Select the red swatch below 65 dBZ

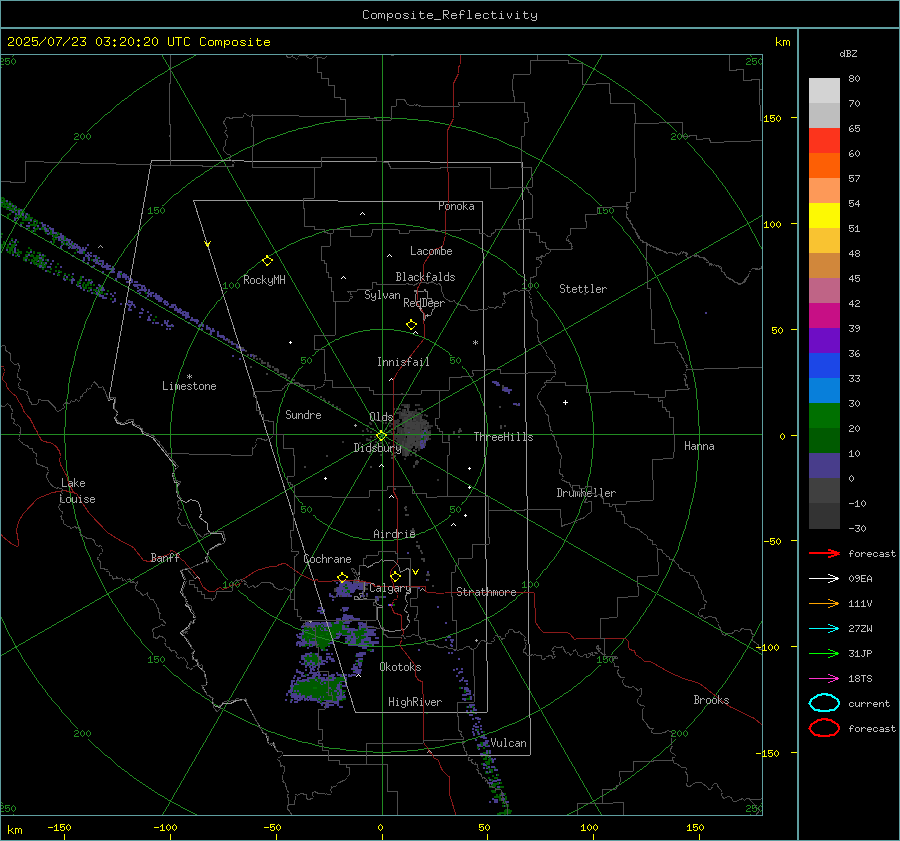coord(824,140)
